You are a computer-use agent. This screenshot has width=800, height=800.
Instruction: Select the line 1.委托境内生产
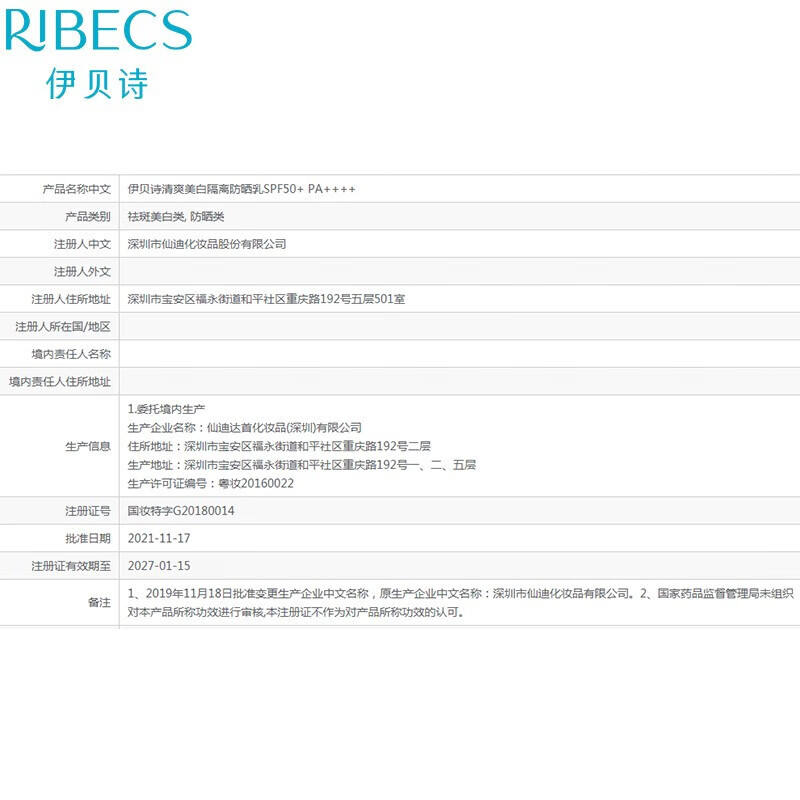(166, 409)
